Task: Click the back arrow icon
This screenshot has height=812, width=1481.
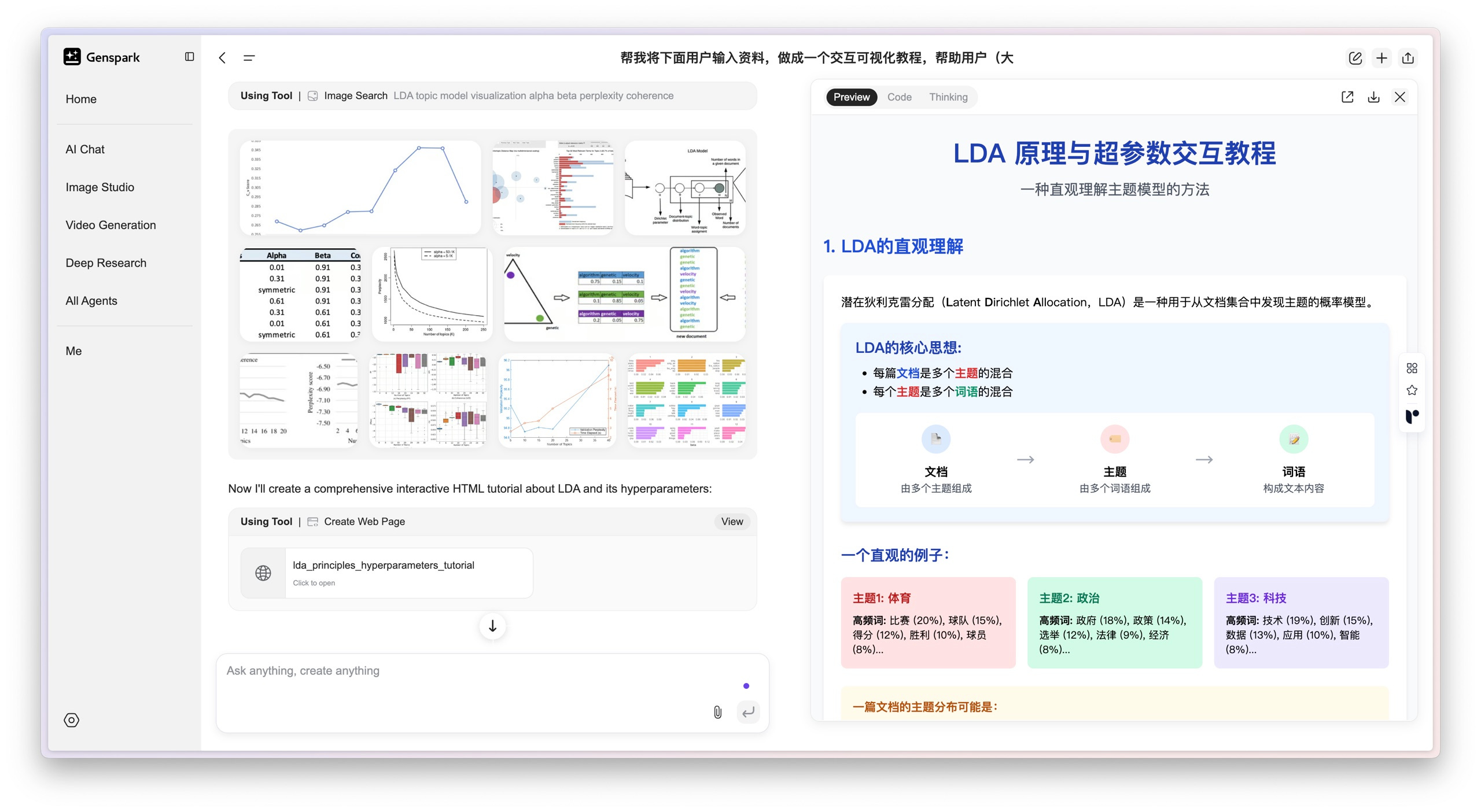Action: (222, 57)
